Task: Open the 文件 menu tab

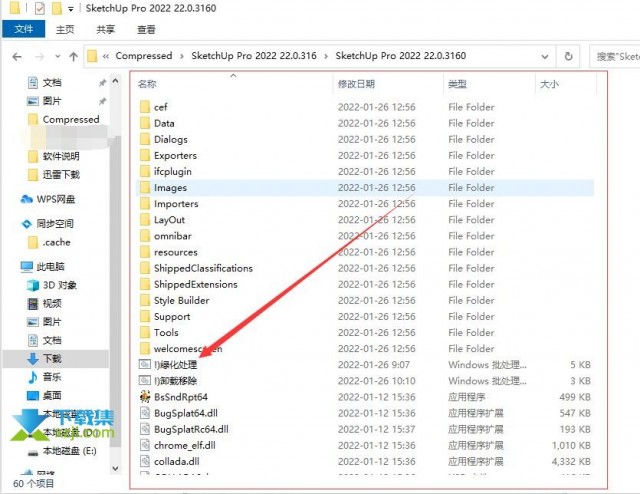Action: [23, 29]
